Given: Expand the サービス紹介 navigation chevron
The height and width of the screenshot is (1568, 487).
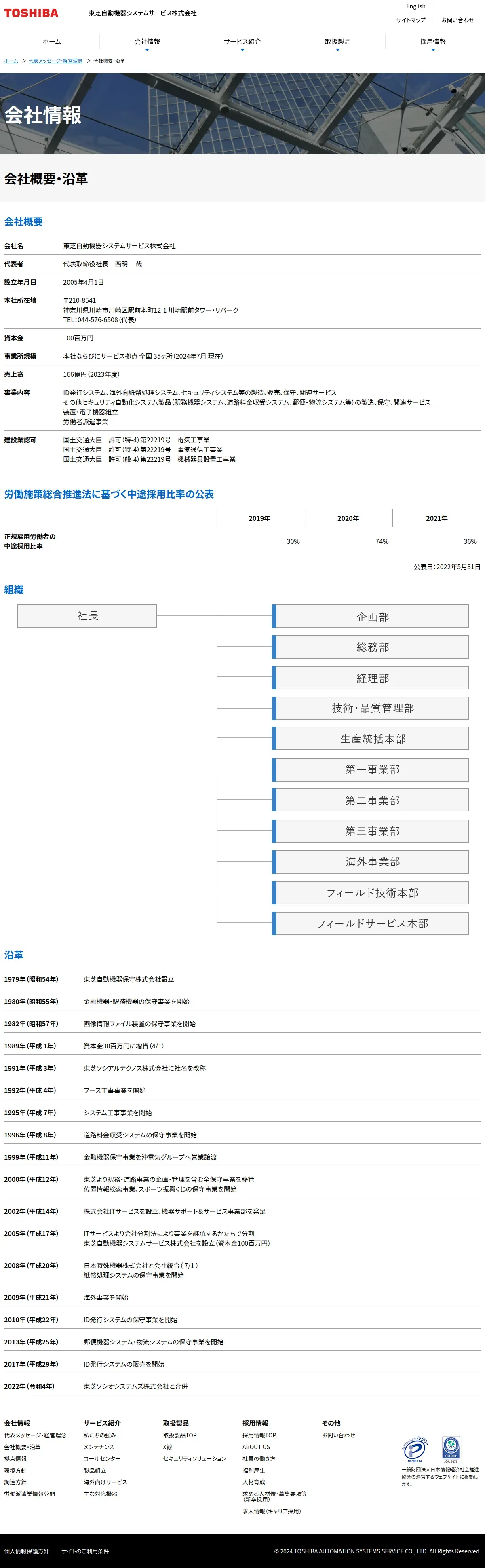Looking at the screenshot, I should point(242,50).
